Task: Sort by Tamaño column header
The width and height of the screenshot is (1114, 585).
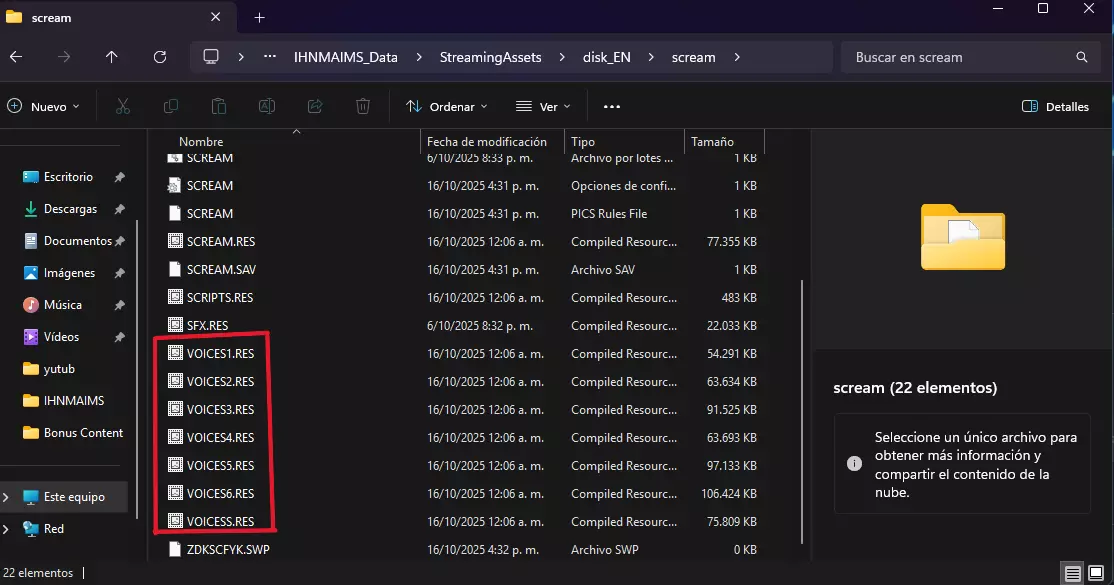Action: [712, 141]
